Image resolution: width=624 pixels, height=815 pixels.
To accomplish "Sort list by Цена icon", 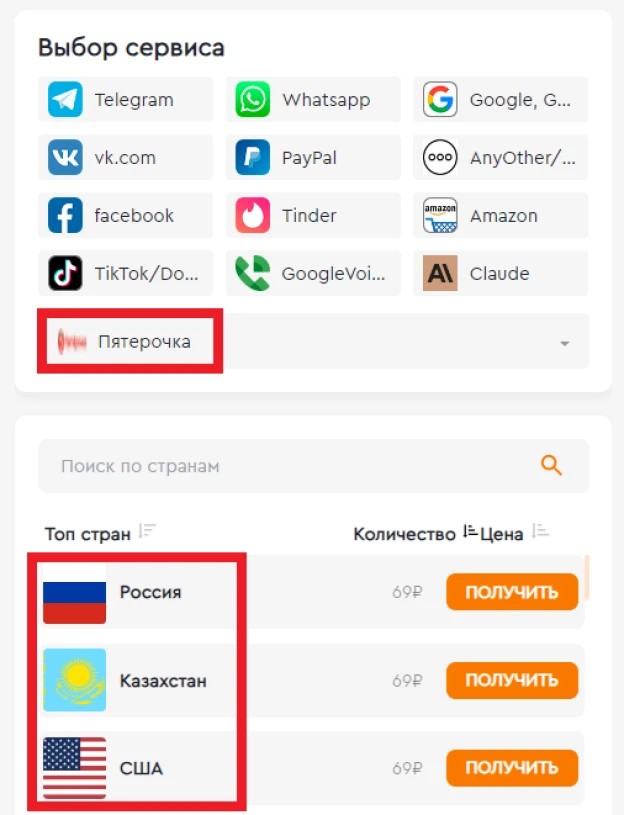I will tap(540, 532).
